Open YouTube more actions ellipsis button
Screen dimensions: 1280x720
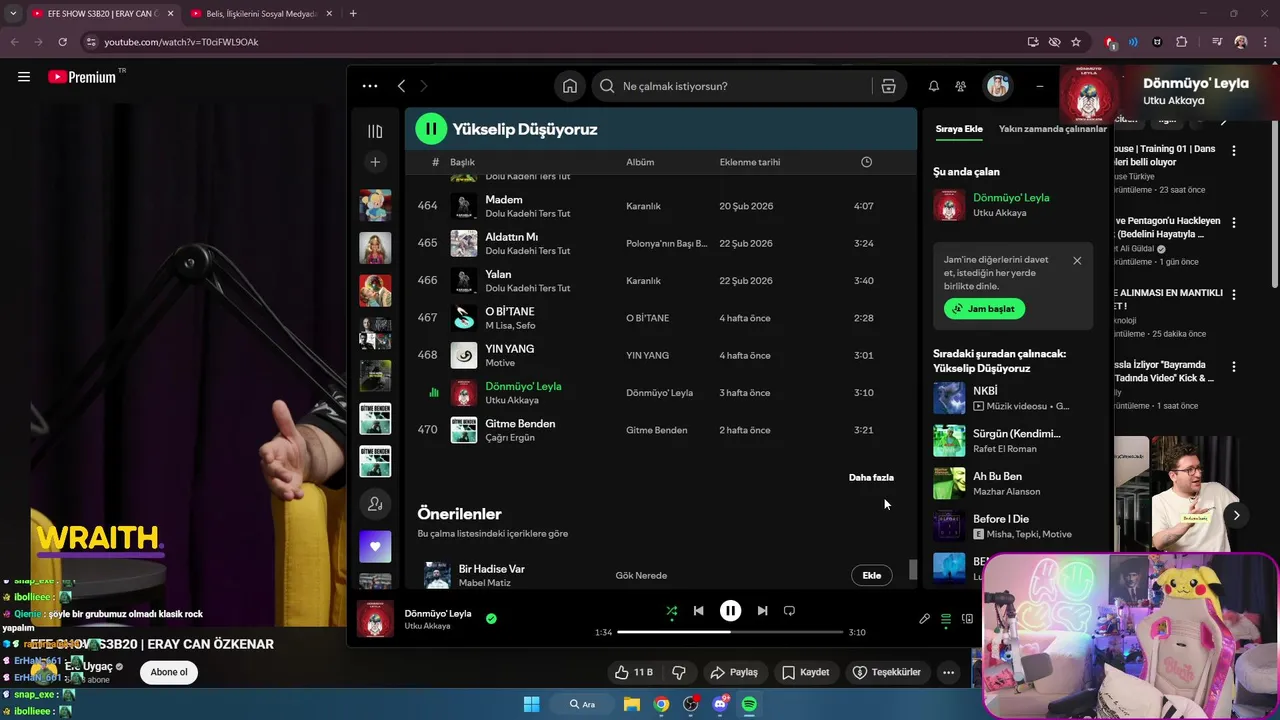coord(948,672)
